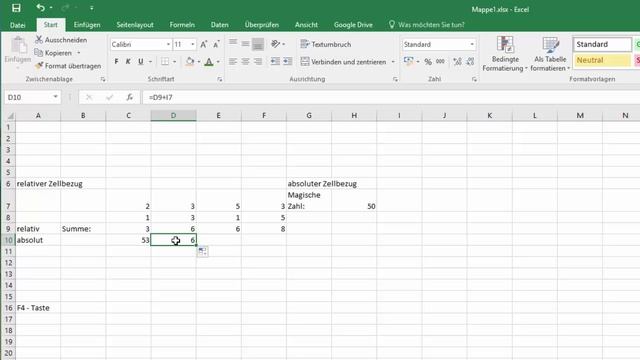
Task: Click the Einfügen paste icon
Action: pyautogui.click(x=18, y=46)
